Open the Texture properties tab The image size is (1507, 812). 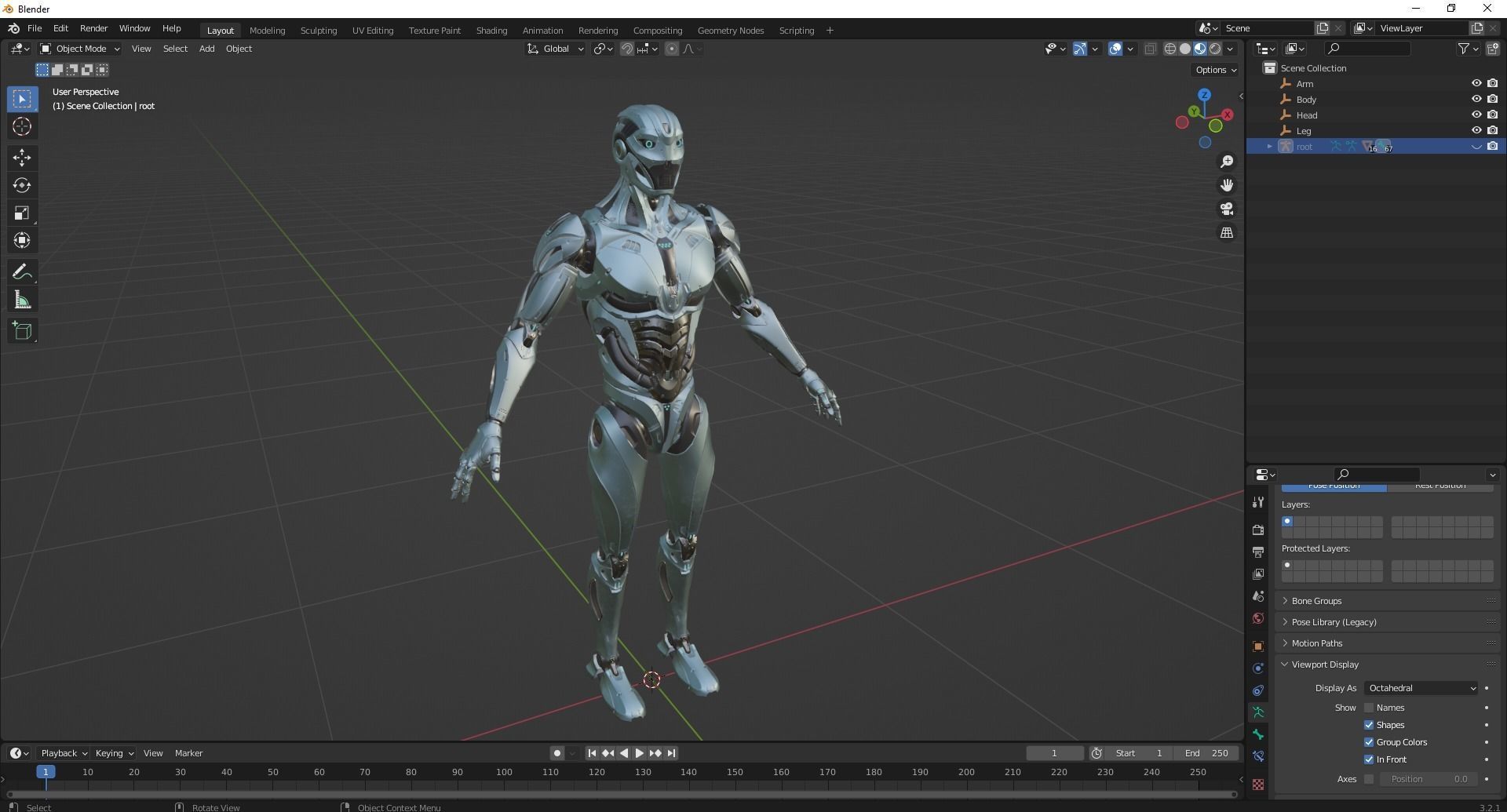point(1258,785)
